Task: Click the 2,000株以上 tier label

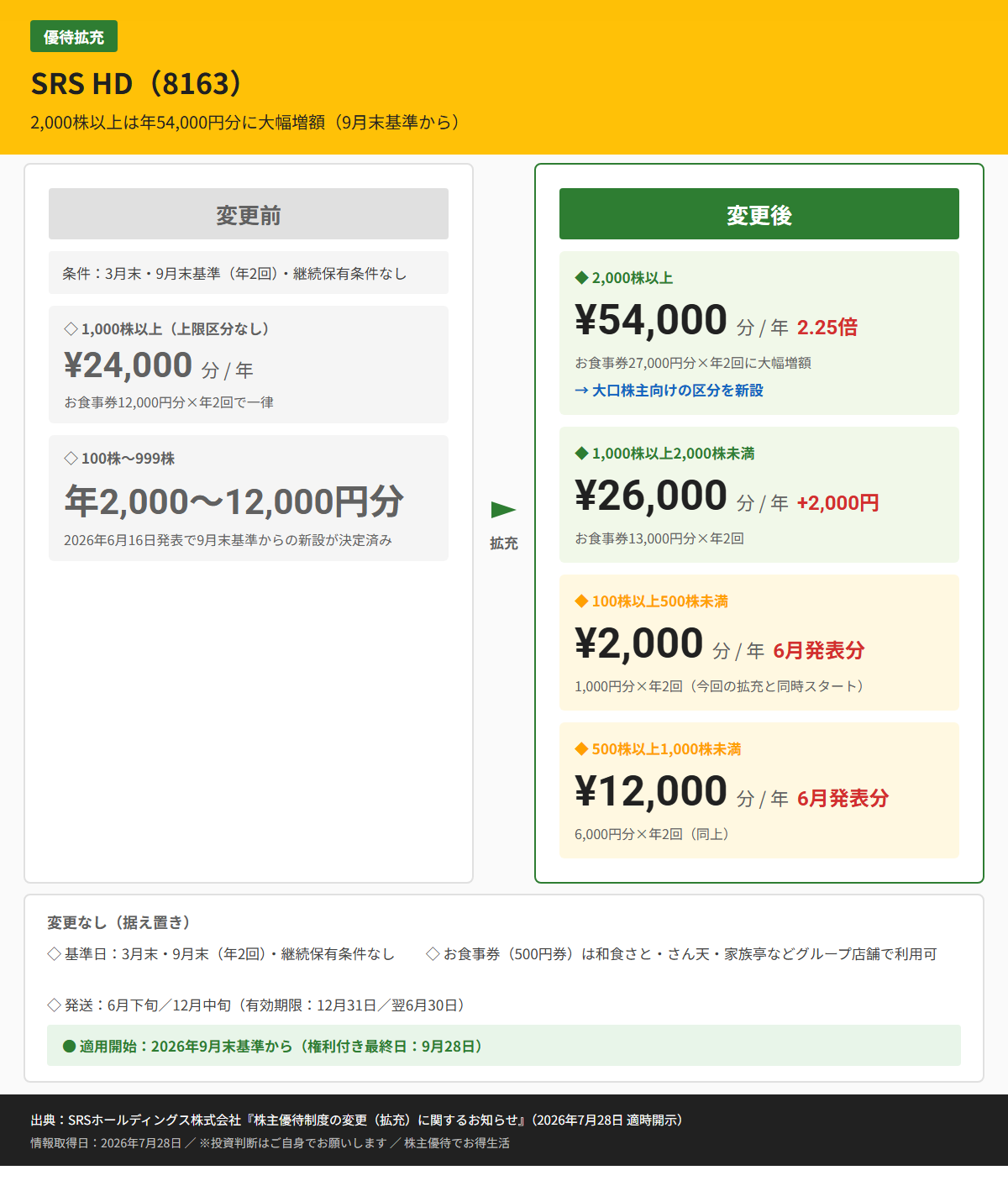Action: pyautogui.click(x=624, y=278)
